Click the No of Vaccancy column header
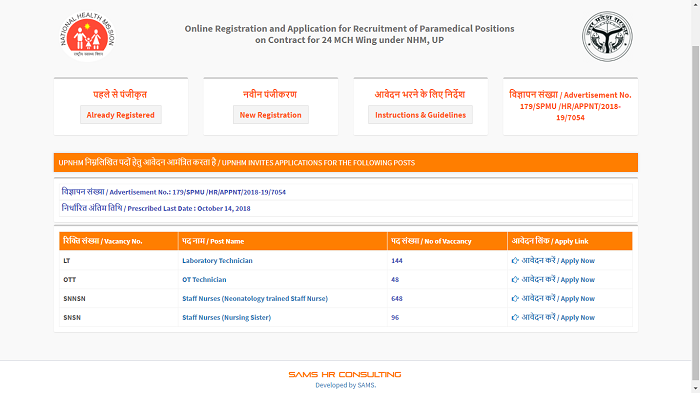This screenshot has height=393, width=700. (447, 241)
